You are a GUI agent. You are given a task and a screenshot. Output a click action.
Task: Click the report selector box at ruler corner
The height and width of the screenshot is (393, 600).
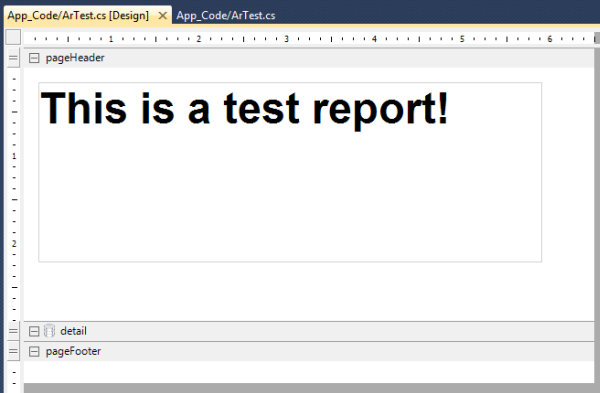[13, 38]
